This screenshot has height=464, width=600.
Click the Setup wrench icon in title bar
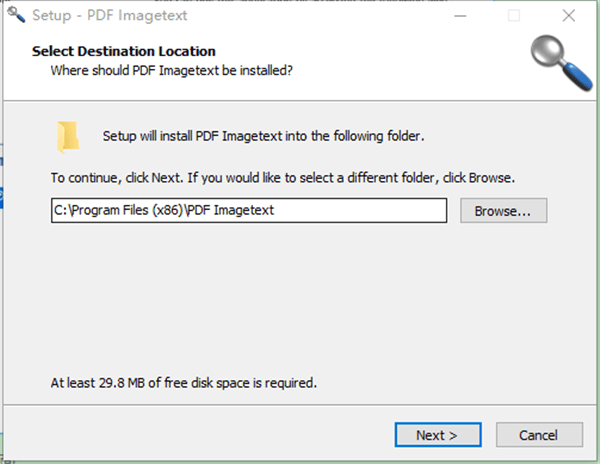pos(15,16)
